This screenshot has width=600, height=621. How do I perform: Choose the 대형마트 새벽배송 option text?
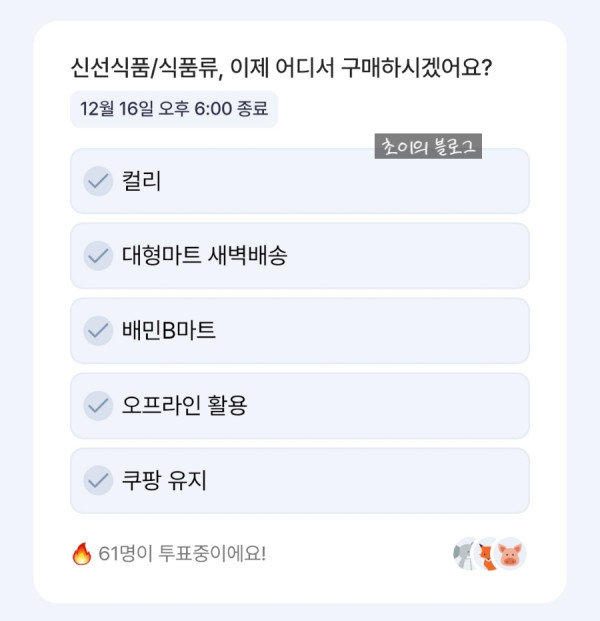click(x=205, y=256)
